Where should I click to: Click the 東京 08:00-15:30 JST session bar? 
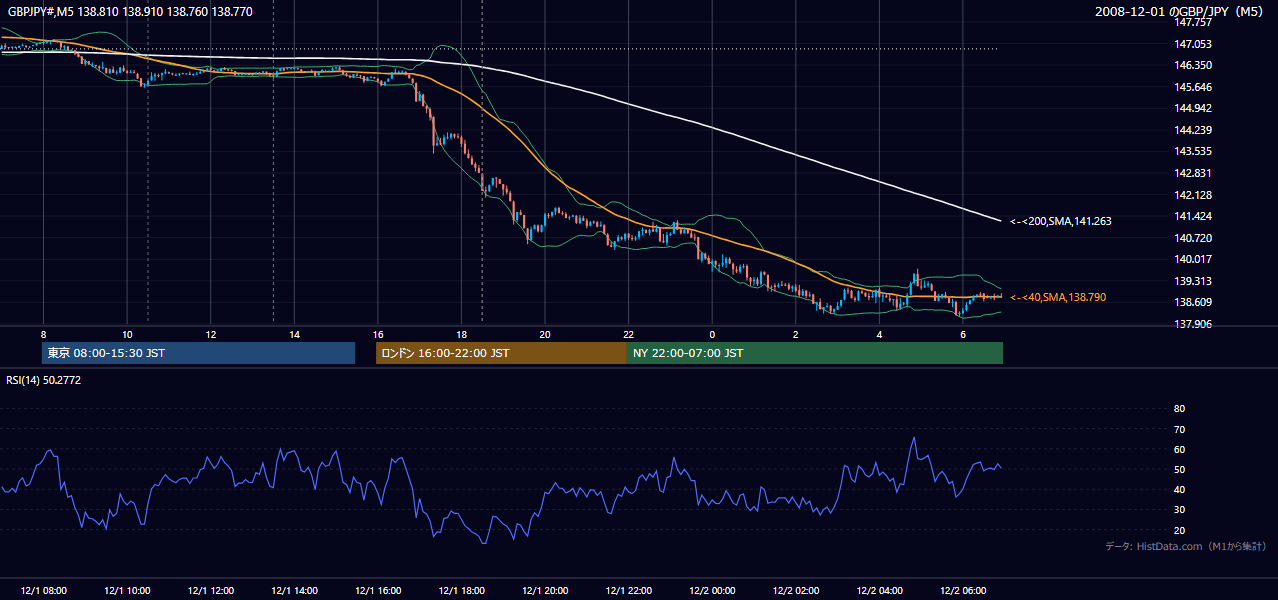point(198,353)
